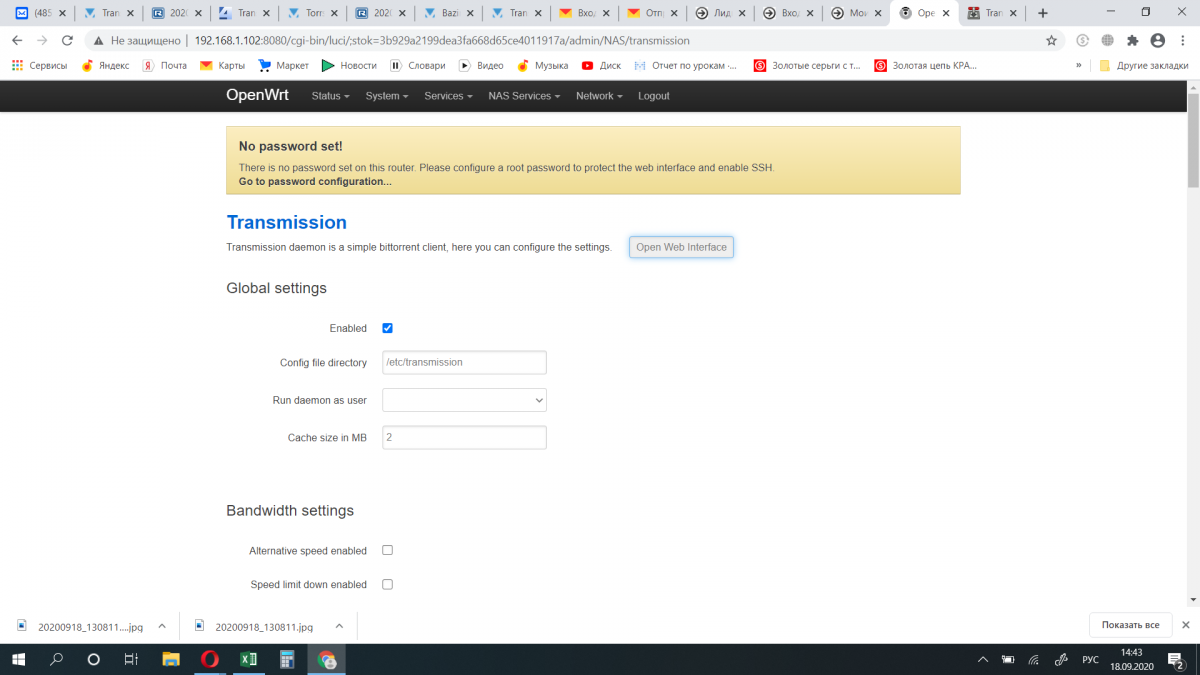Open the Почта bookmark
The height and width of the screenshot is (675, 1200).
(x=164, y=66)
